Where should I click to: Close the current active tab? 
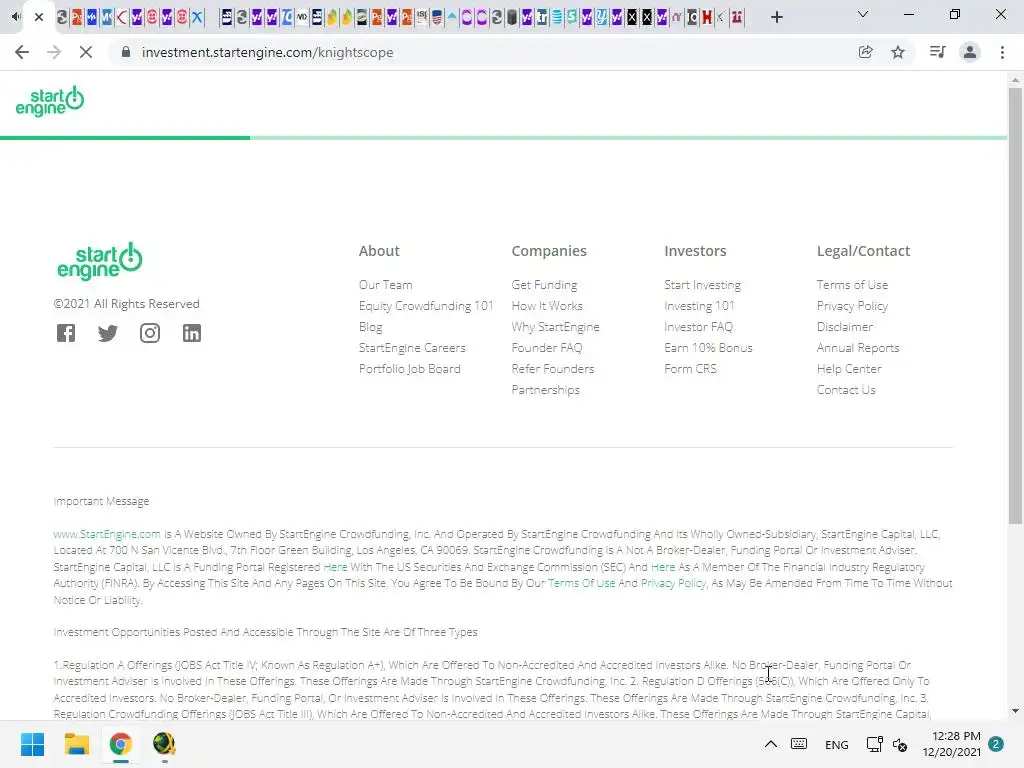[39, 17]
